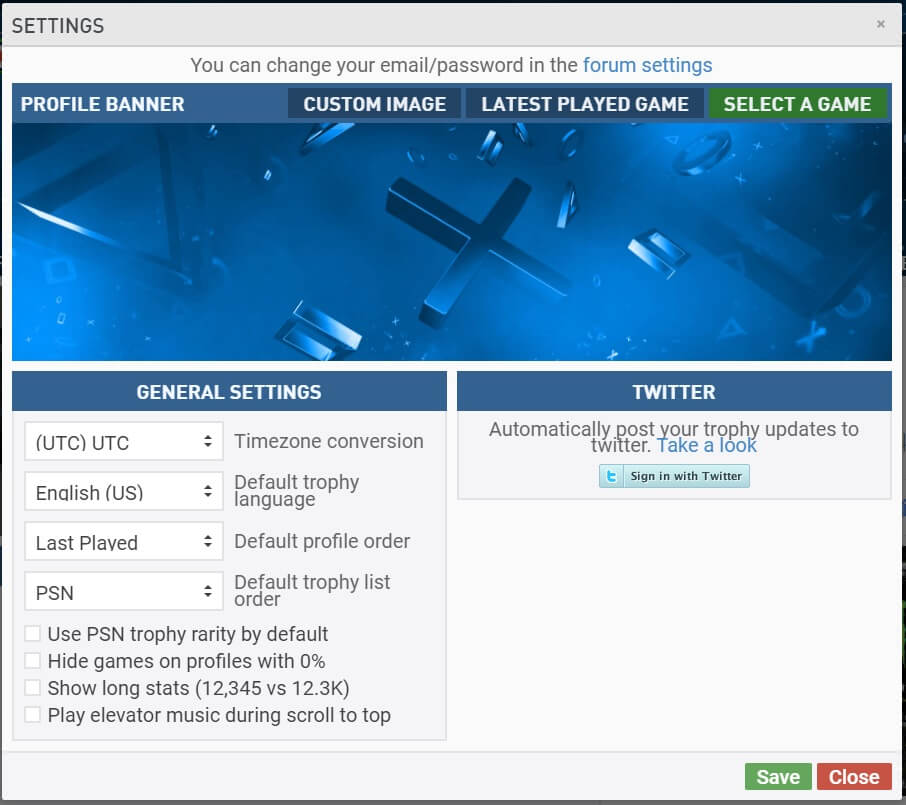The height and width of the screenshot is (805, 906).
Task: Close the Settings dialog with the X
Action: pyautogui.click(x=881, y=24)
